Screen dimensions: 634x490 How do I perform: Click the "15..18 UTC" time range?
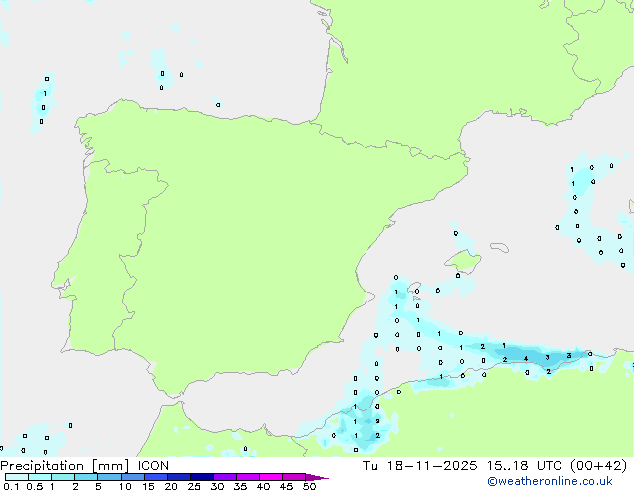pos(524,466)
